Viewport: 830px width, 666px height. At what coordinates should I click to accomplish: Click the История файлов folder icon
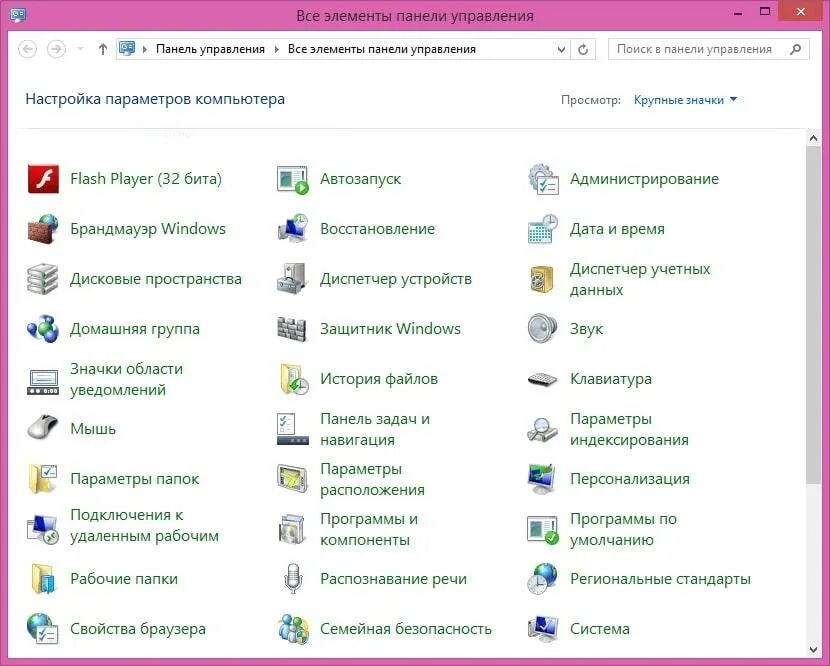tap(294, 379)
